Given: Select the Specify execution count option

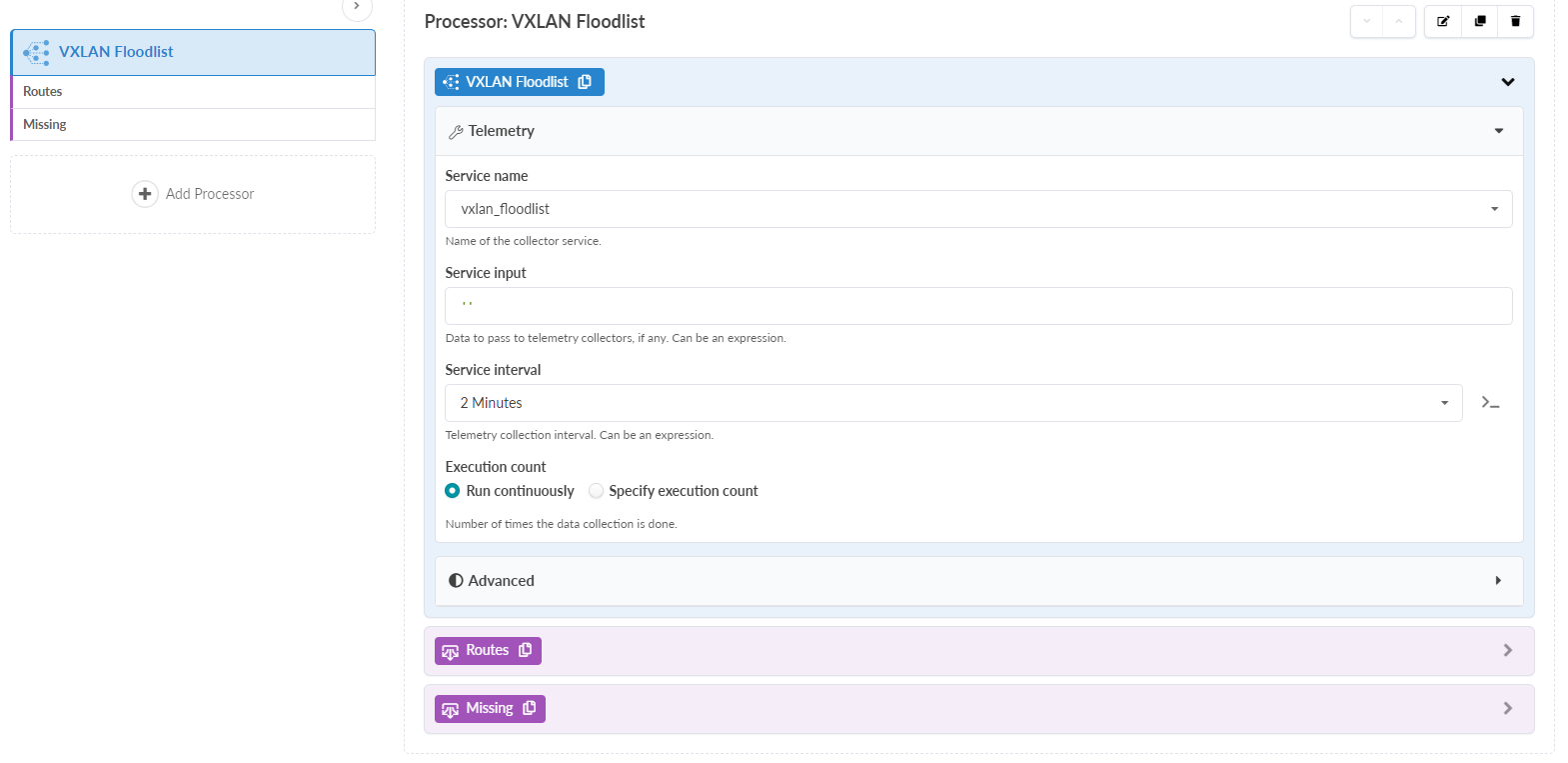Looking at the screenshot, I should coord(597,491).
